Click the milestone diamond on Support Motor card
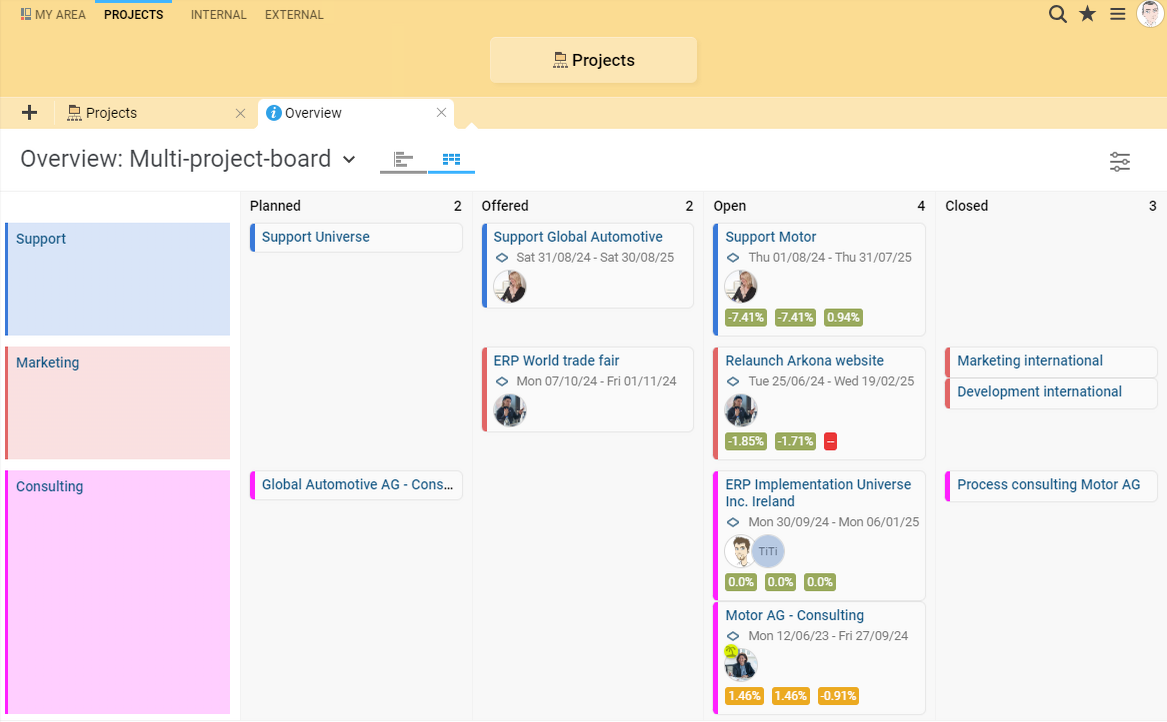 tap(731, 256)
